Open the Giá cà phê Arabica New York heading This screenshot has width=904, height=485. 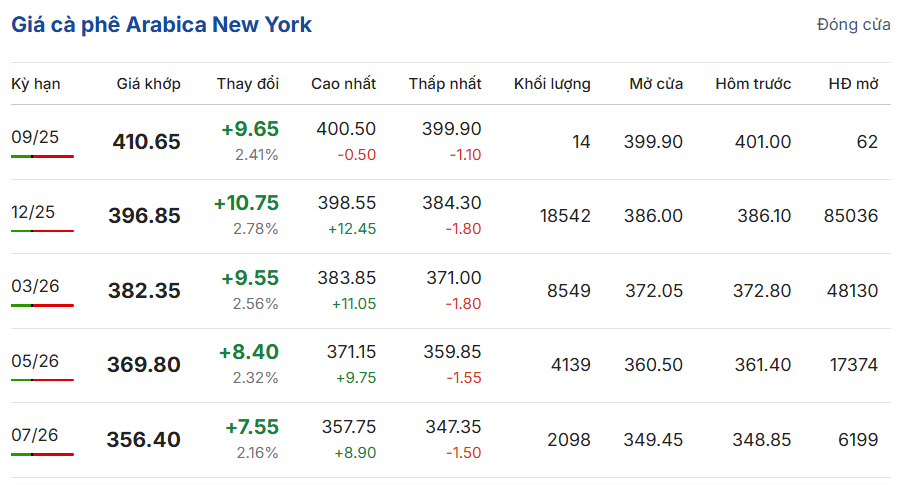pyautogui.click(x=161, y=25)
